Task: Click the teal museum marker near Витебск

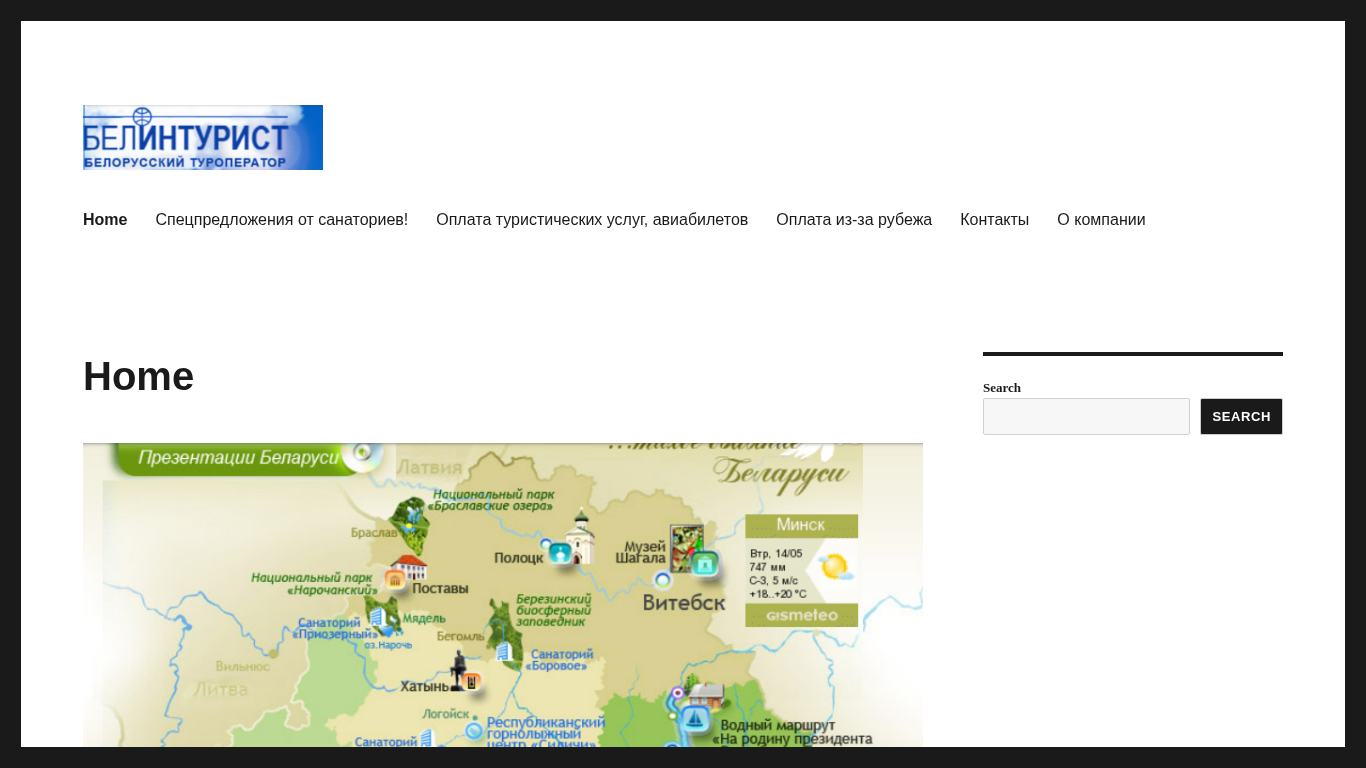Action: pos(705,563)
